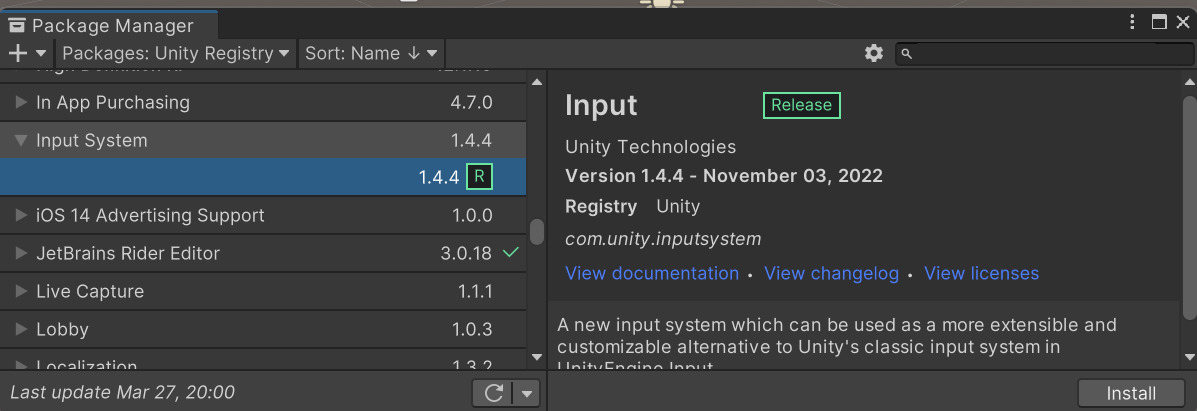The image size is (1197, 411).
Task: Click the Lobby package name
Action: pyautogui.click(x=62, y=329)
